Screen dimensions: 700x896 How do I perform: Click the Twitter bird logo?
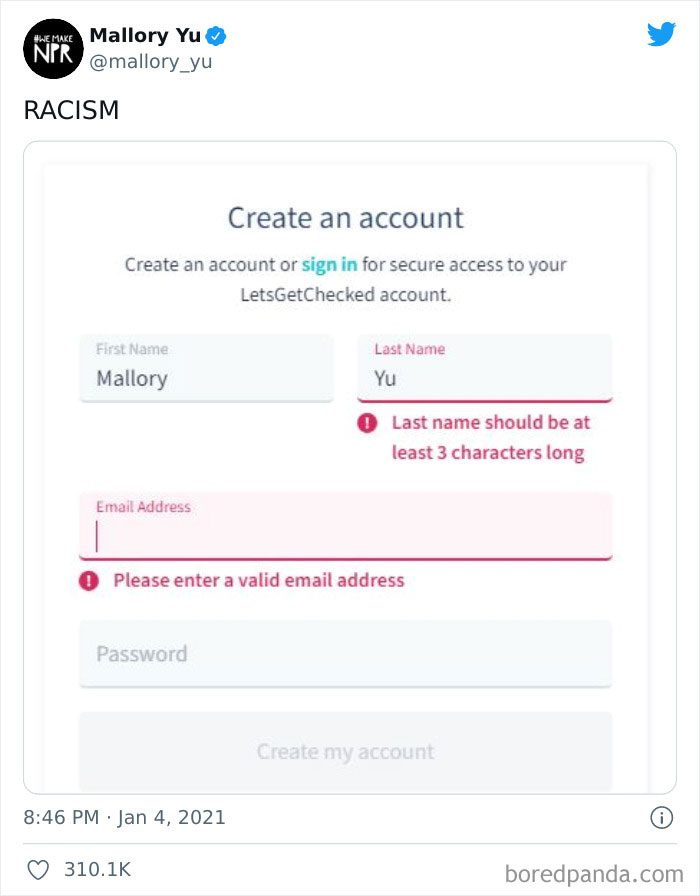point(661,34)
